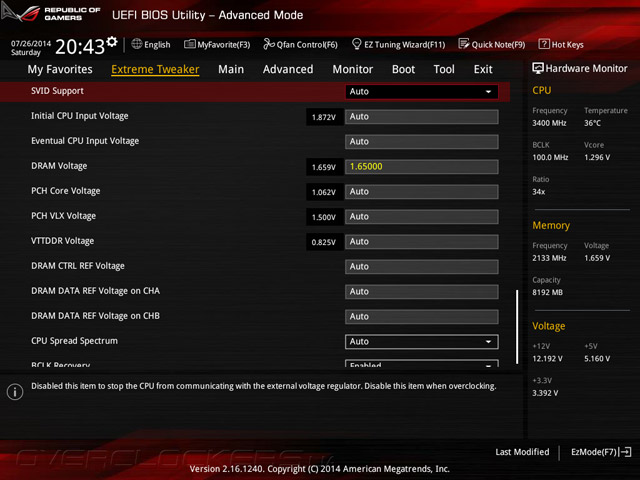Open the SVID Support dropdown

coord(422,91)
